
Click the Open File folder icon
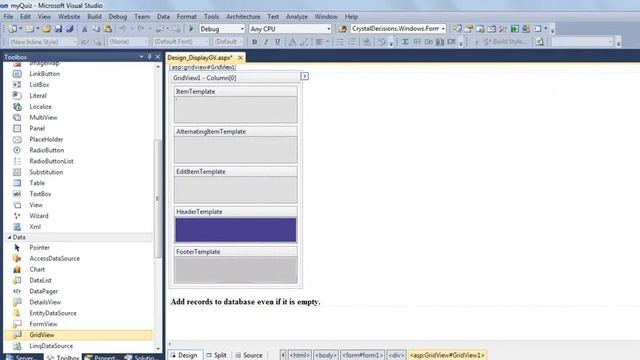(x=47, y=29)
